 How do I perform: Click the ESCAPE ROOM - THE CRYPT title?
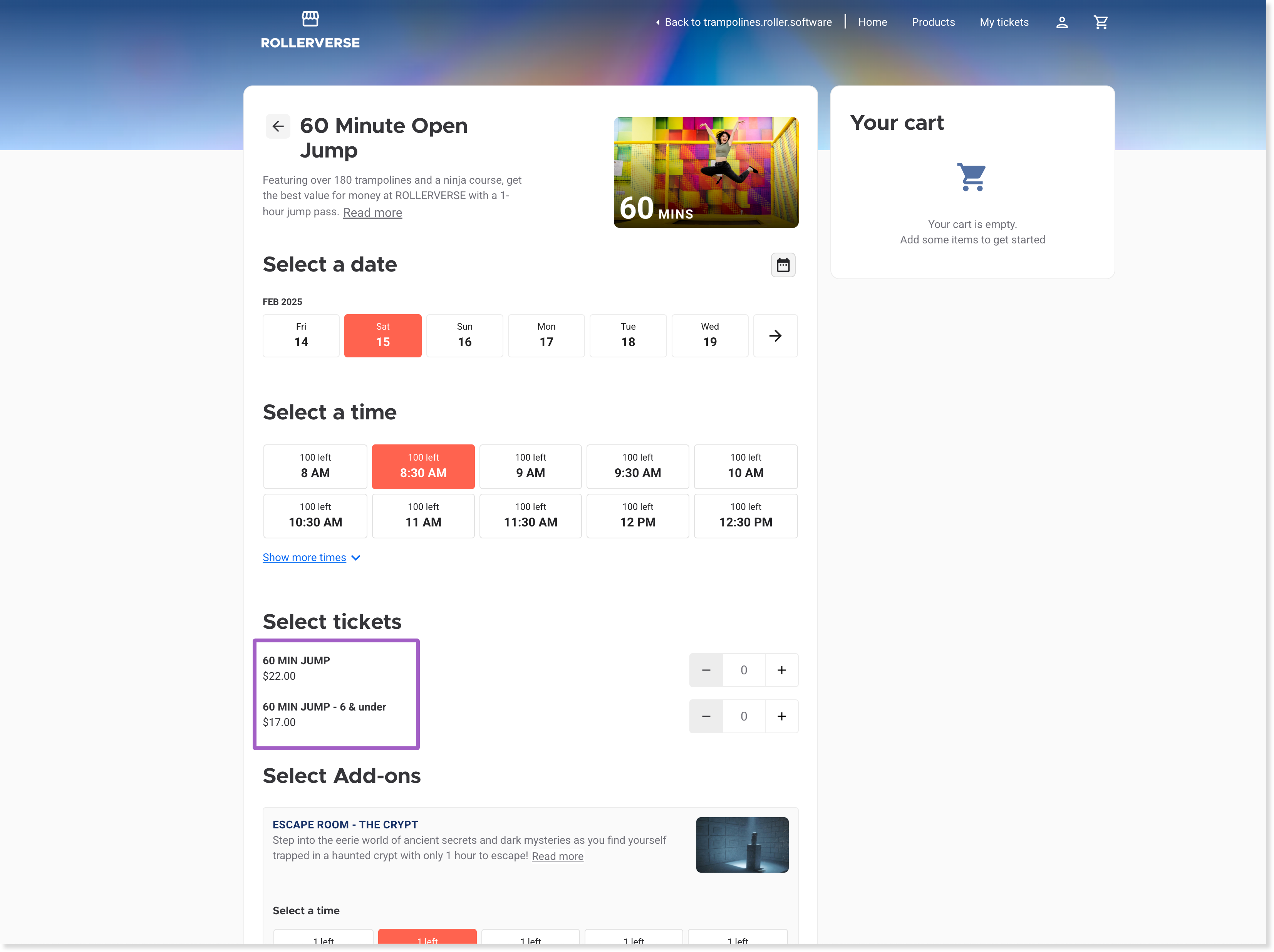(x=345, y=825)
